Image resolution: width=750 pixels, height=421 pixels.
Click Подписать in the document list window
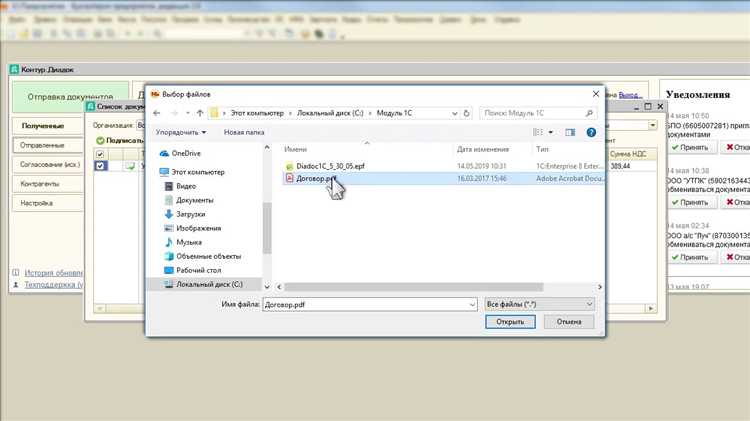(120, 141)
